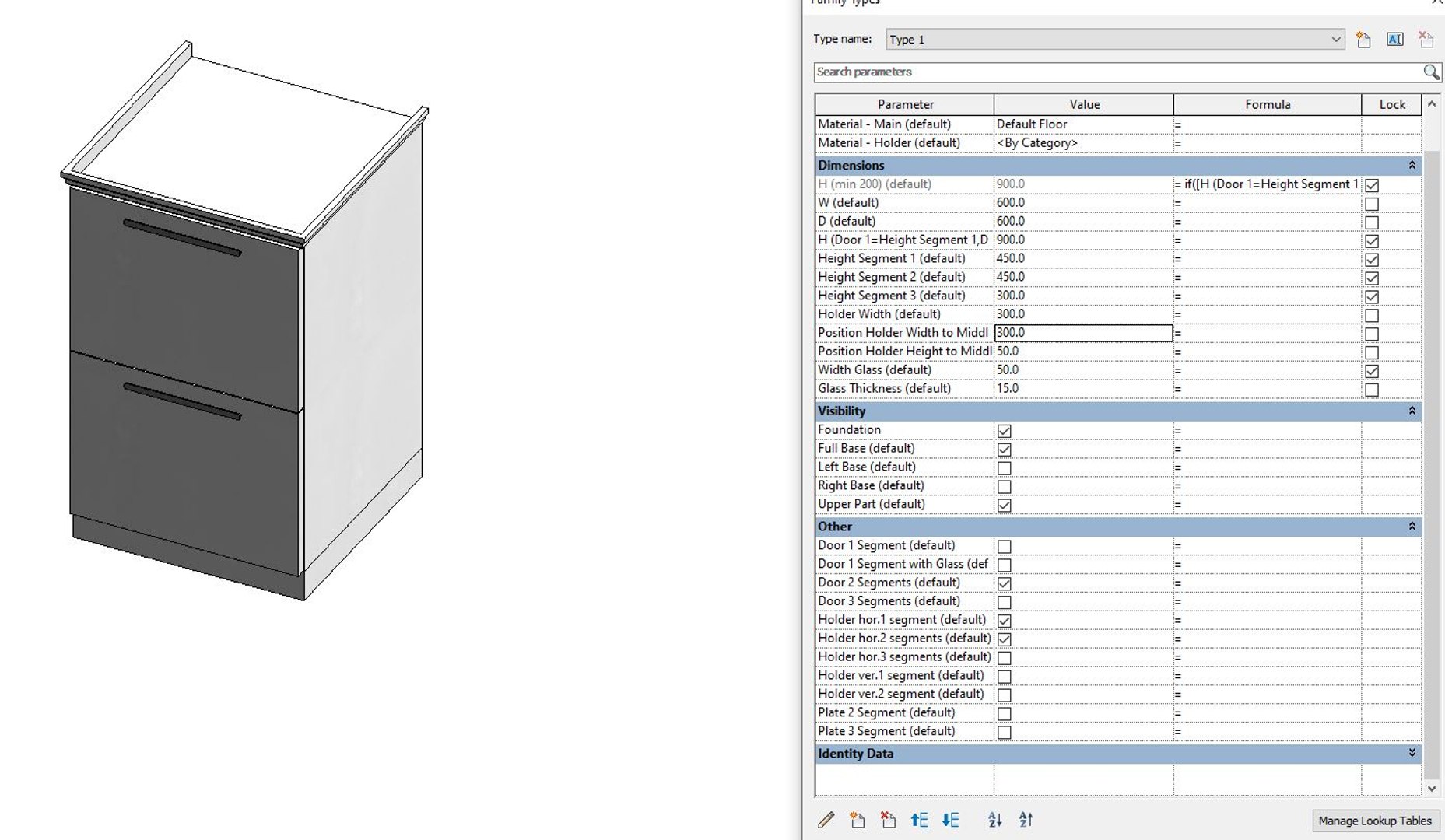
Task: Click the scrollbar down arrow
Action: (x=1431, y=788)
